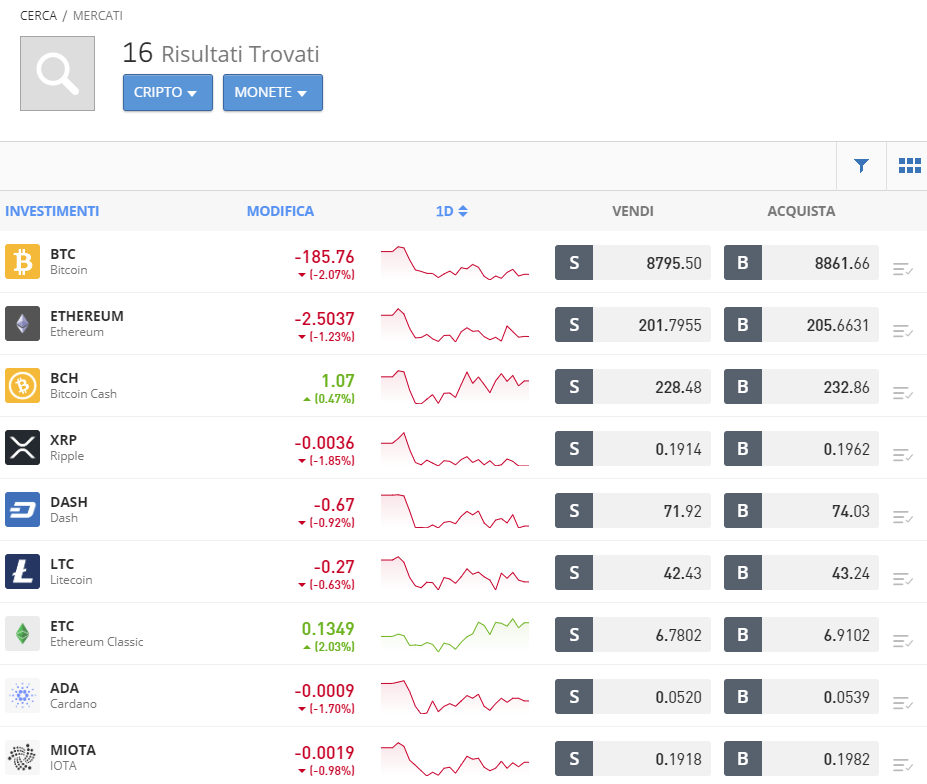
Task: Add BCH to watchlist icon
Action: (x=903, y=393)
